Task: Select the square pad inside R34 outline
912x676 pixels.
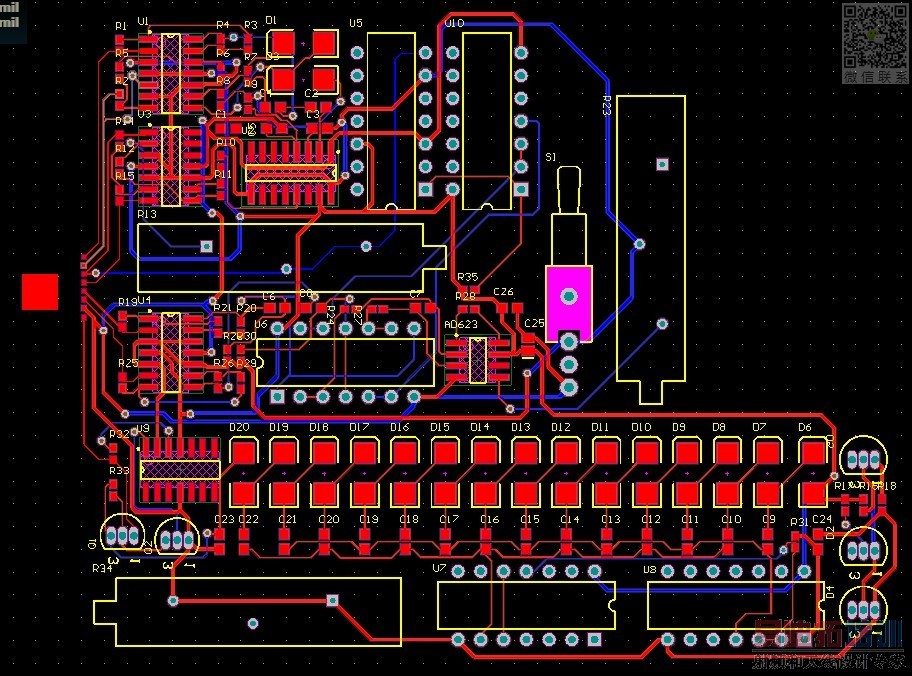Action: pos(332,600)
